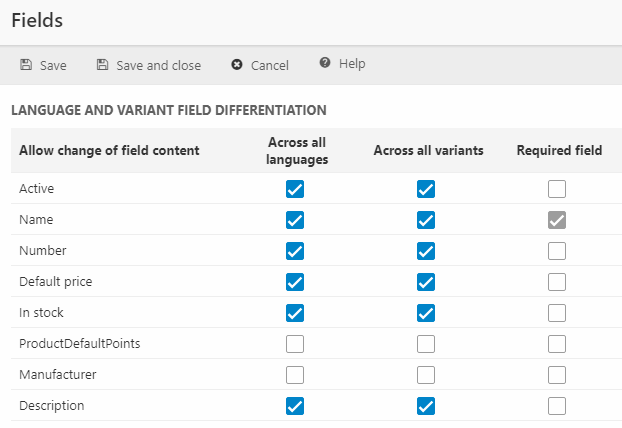Viewport: 622px width, 428px height.
Task: Tick Required field for Active row
Action: tap(557, 189)
